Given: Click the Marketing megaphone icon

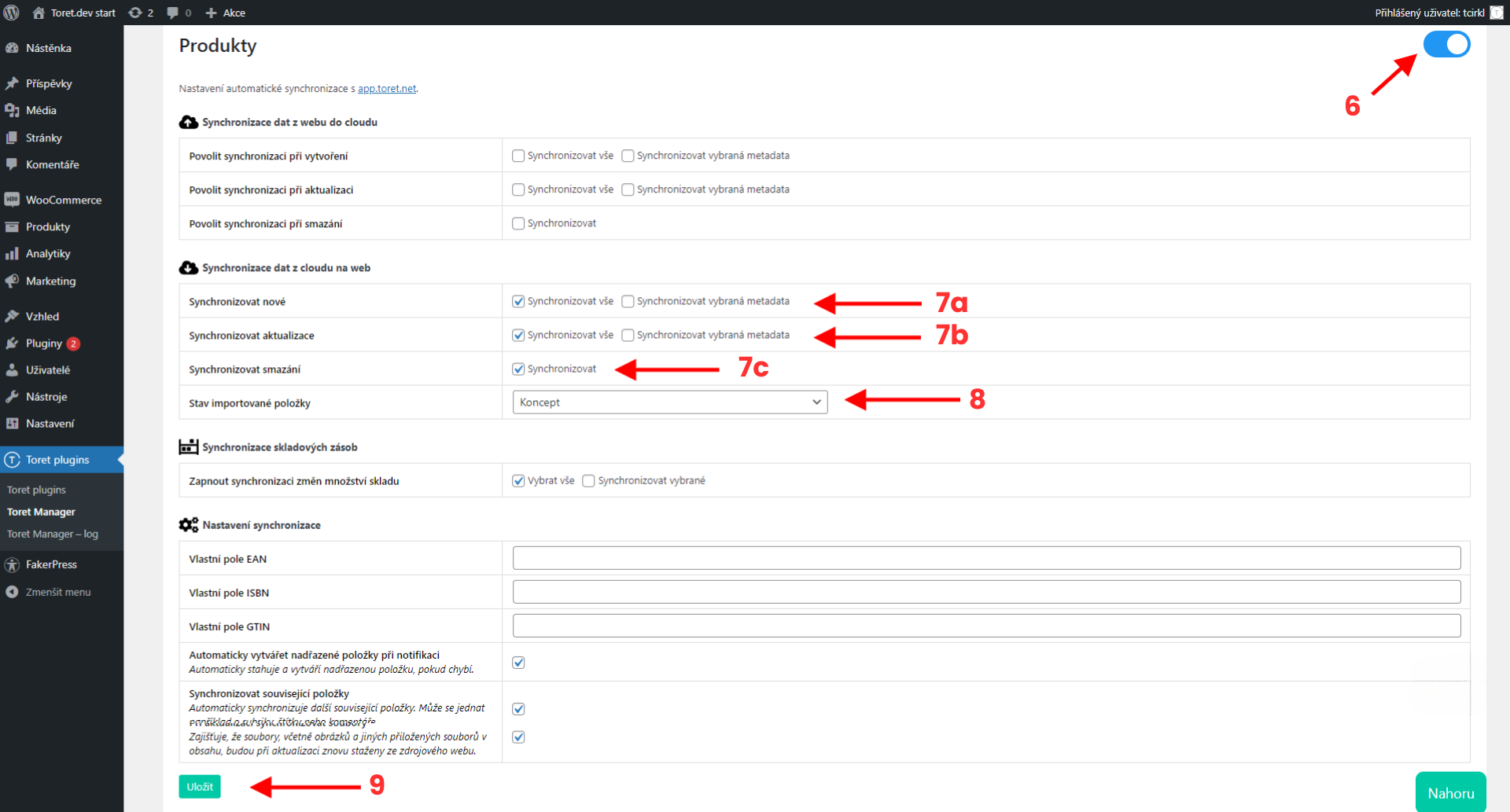Looking at the screenshot, I should (12, 281).
